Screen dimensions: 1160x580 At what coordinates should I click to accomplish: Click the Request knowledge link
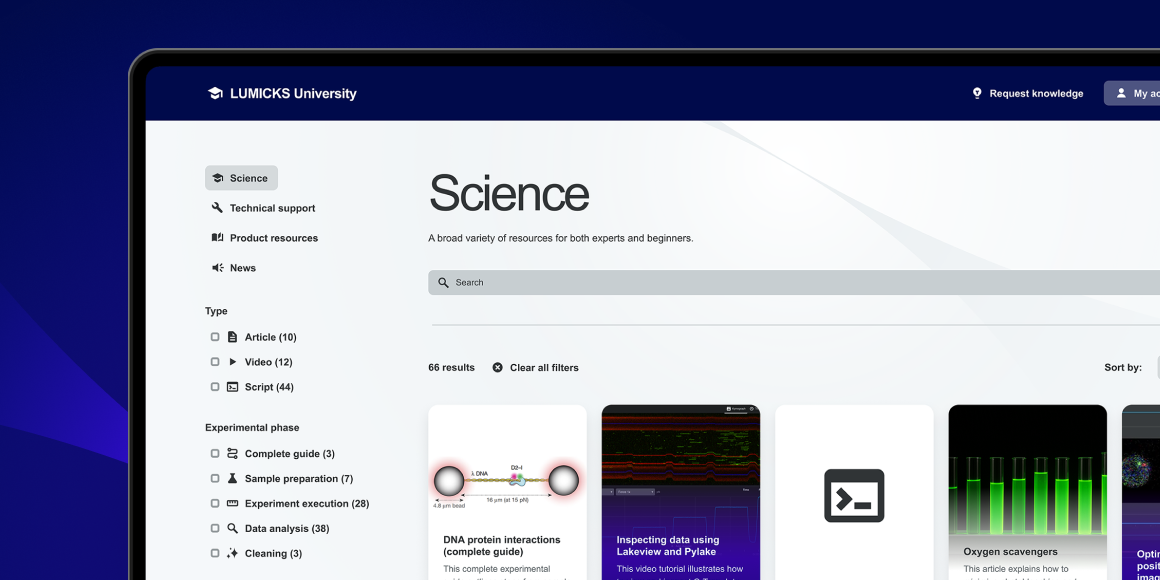click(x=1036, y=93)
